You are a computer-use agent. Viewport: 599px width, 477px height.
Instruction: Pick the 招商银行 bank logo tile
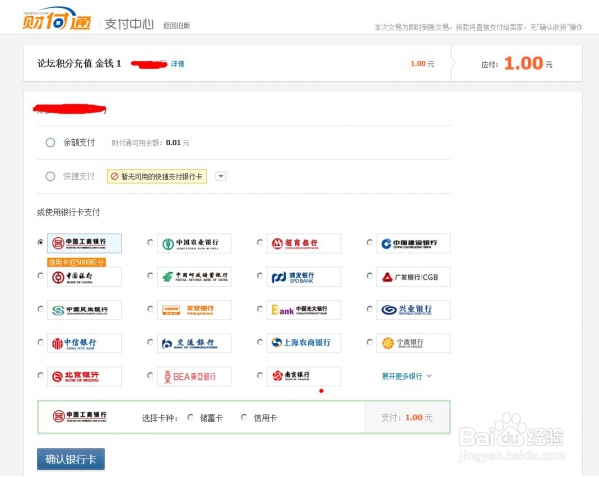click(x=304, y=243)
